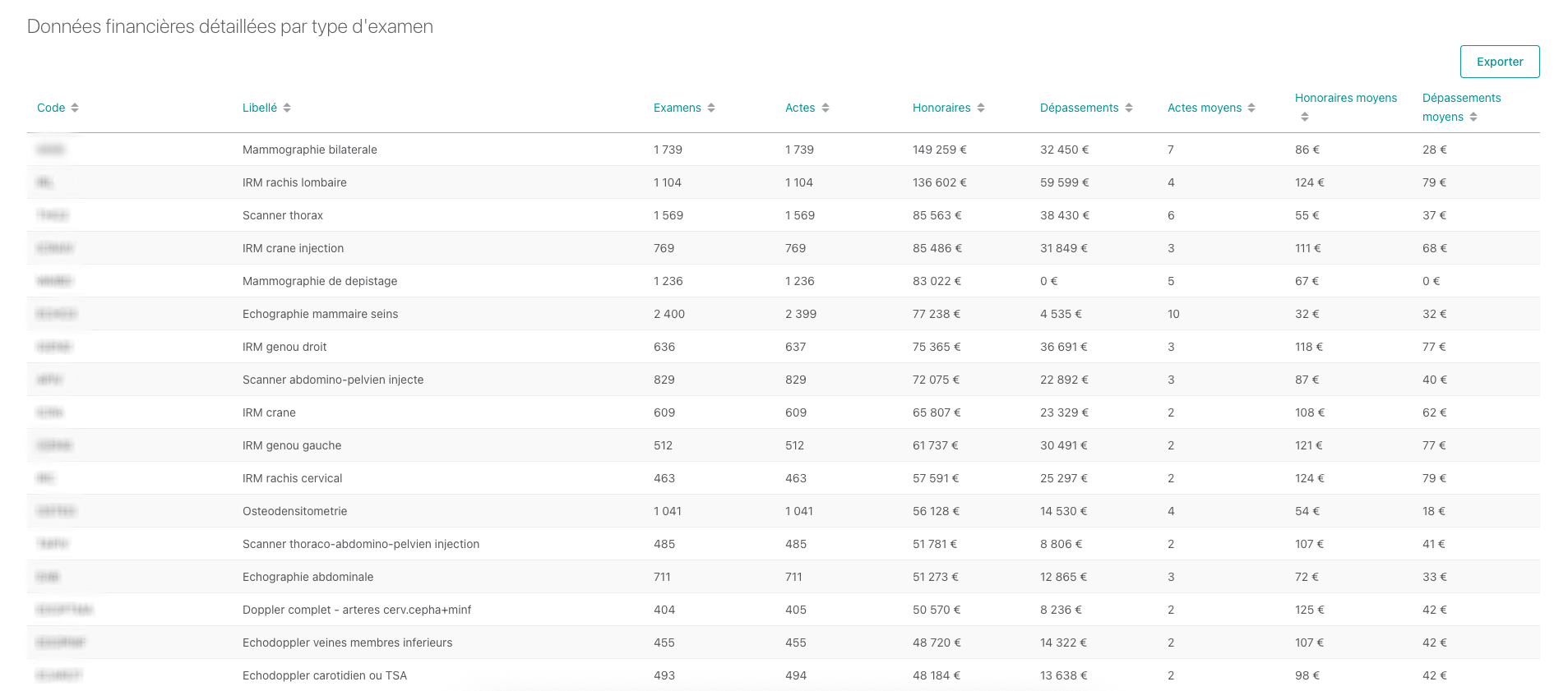Click the sort icon beside Libellé
The height and width of the screenshot is (691, 1568).
(287, 108)
